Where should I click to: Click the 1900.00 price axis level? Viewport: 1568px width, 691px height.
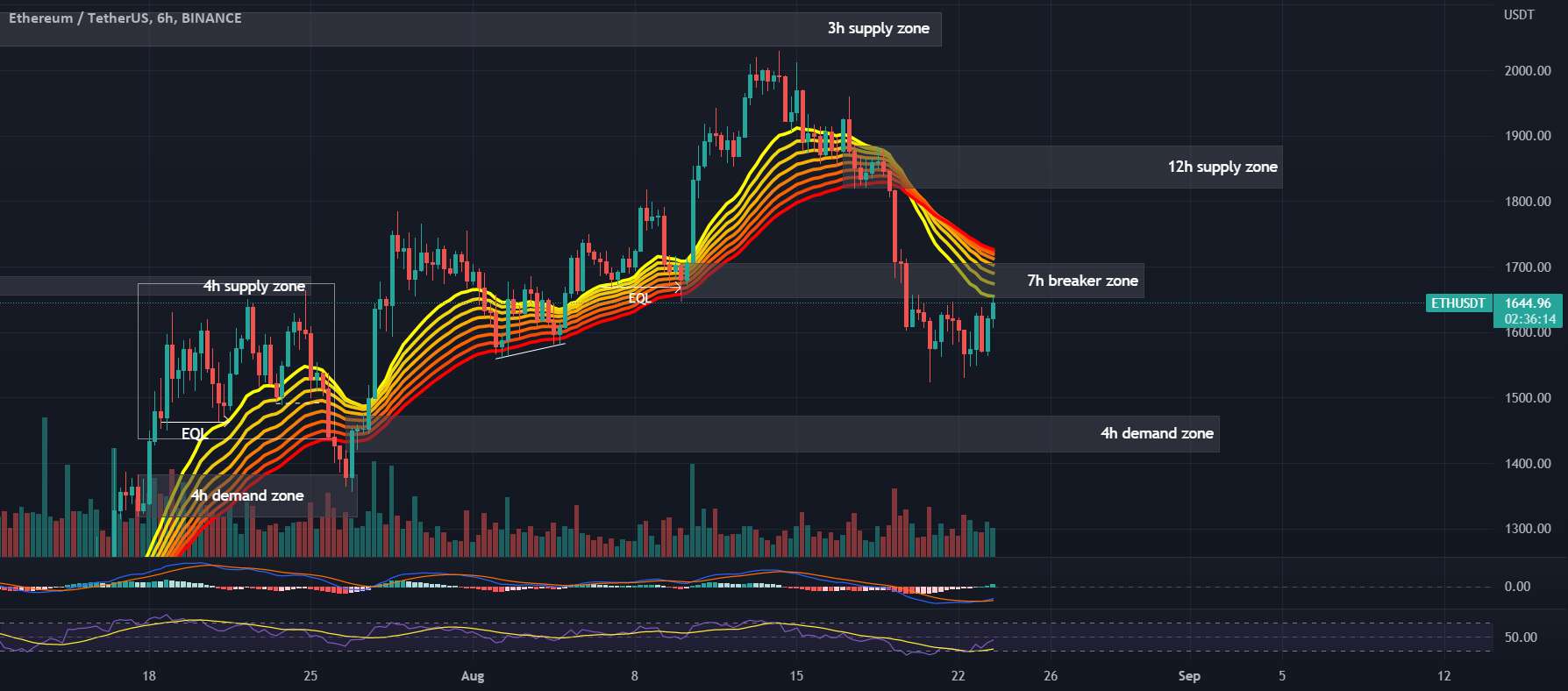coord(1528,136)
